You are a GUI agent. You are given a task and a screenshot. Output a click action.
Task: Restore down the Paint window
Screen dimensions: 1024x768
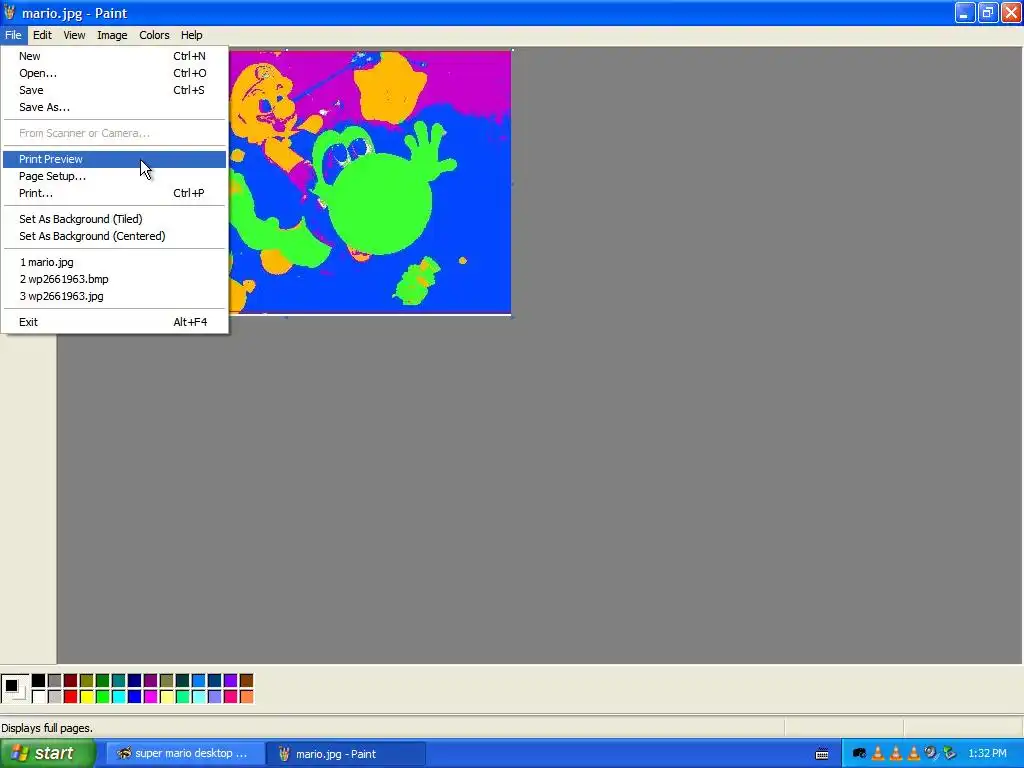coord(988,12)
